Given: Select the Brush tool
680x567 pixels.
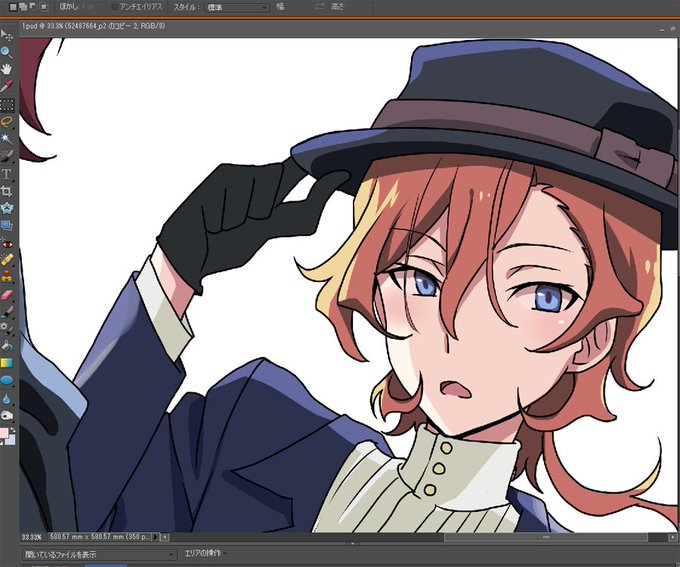Looking at the screenshot, I should point(7,311).
